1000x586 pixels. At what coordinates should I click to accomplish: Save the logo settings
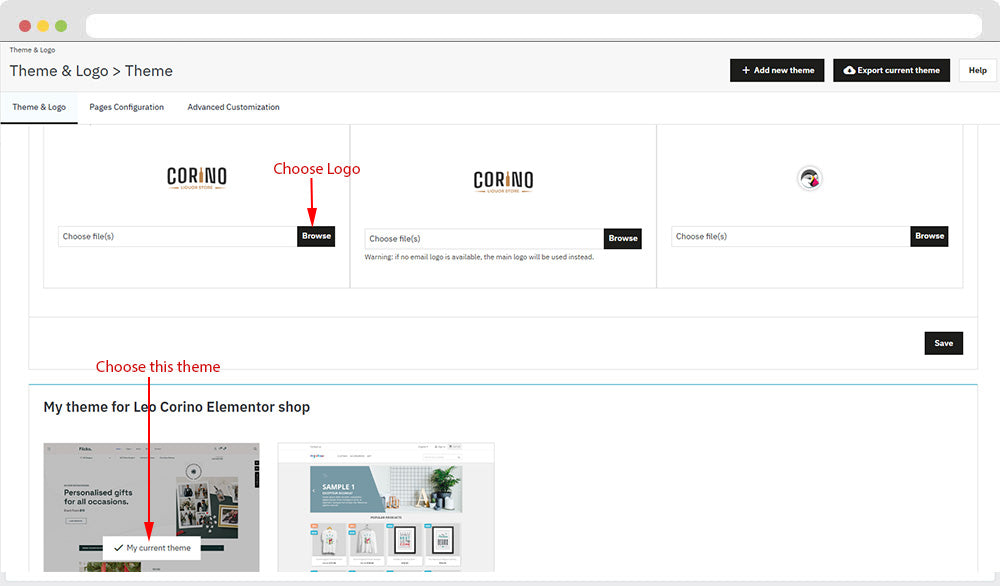pyautogui.click(x=944, y=343)
